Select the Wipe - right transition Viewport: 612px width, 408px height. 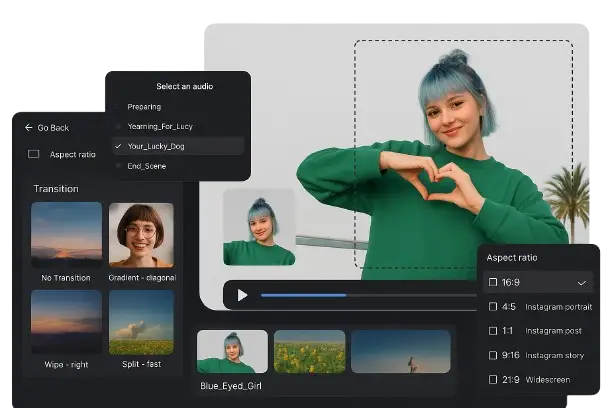coord(66,322)
